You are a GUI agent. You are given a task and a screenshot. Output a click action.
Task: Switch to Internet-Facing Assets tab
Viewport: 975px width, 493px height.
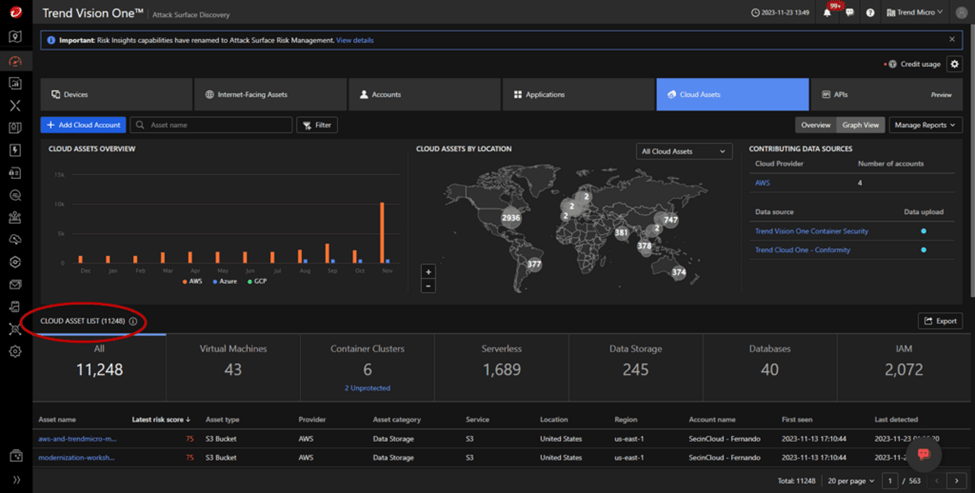tap(270, 94)
